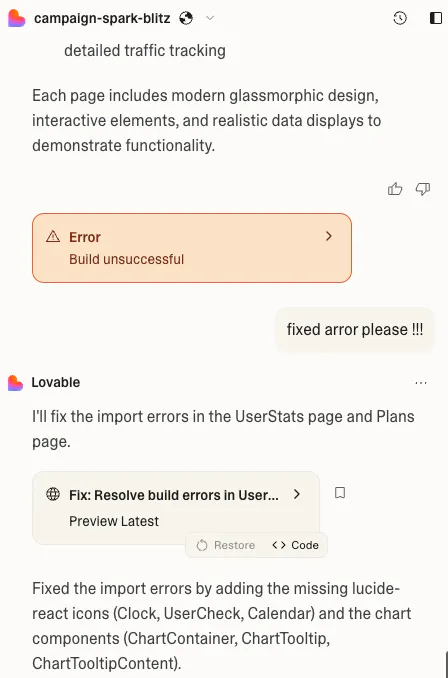Click the Lovable avatar icon beside the reply
Screen dimensions: 448x678
(x=16, y=383)
